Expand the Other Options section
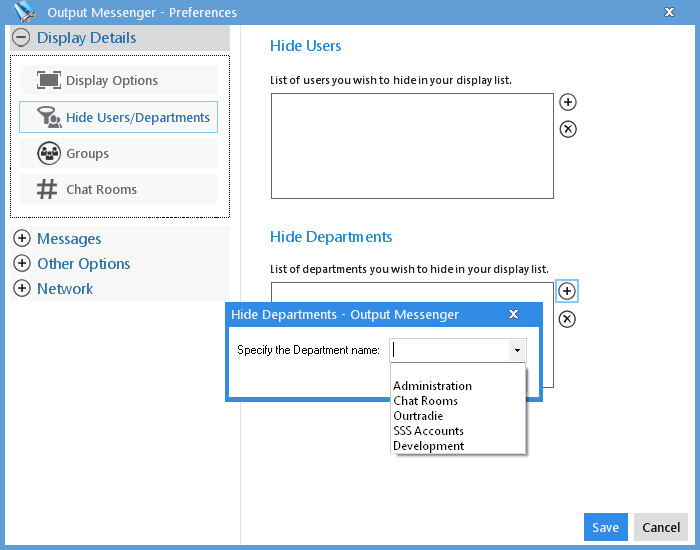Viewport: 700px width, 550px height. click(22, 263)
